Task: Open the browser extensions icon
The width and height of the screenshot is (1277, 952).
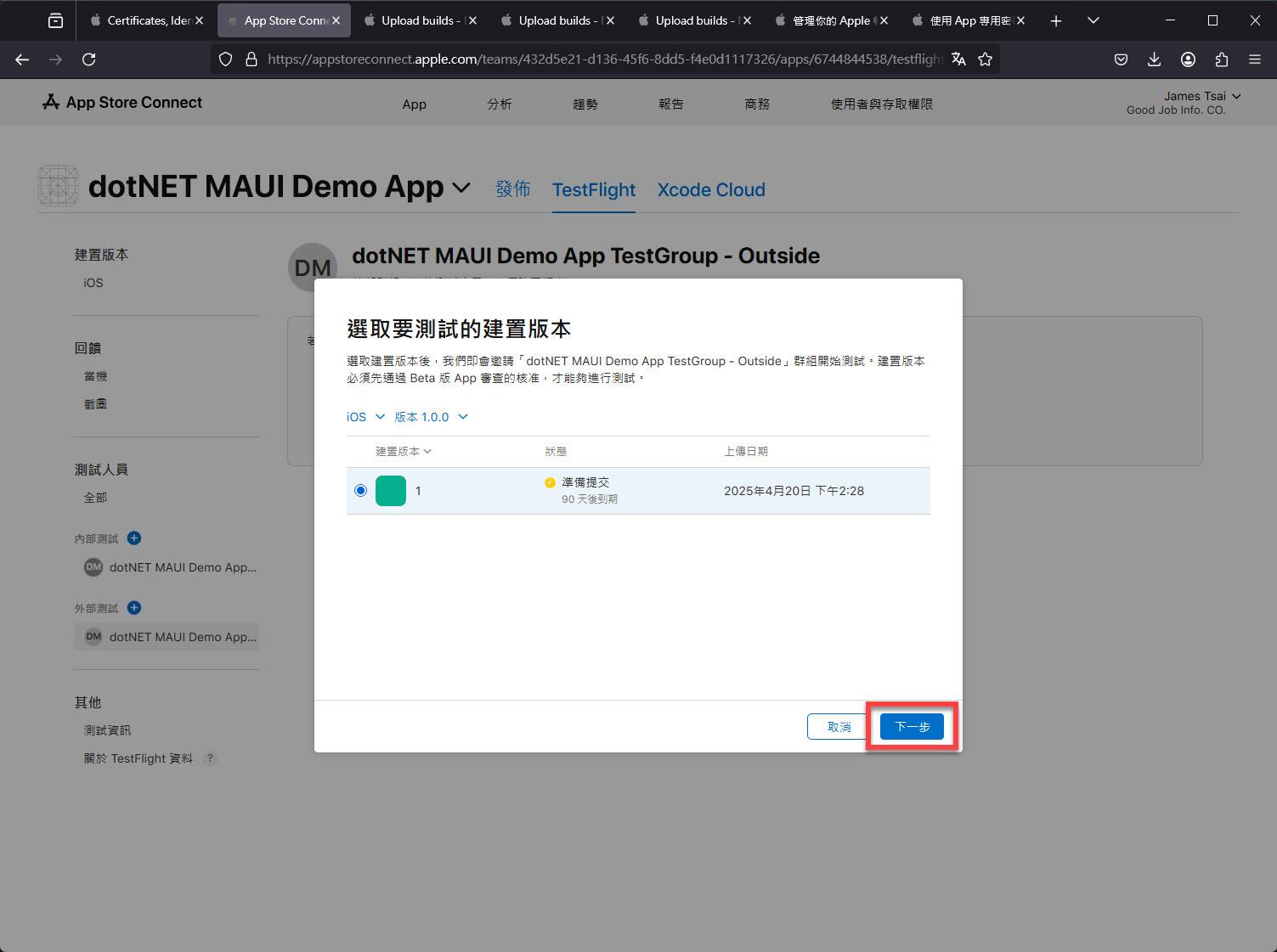Action: (x=1222, y=59)
